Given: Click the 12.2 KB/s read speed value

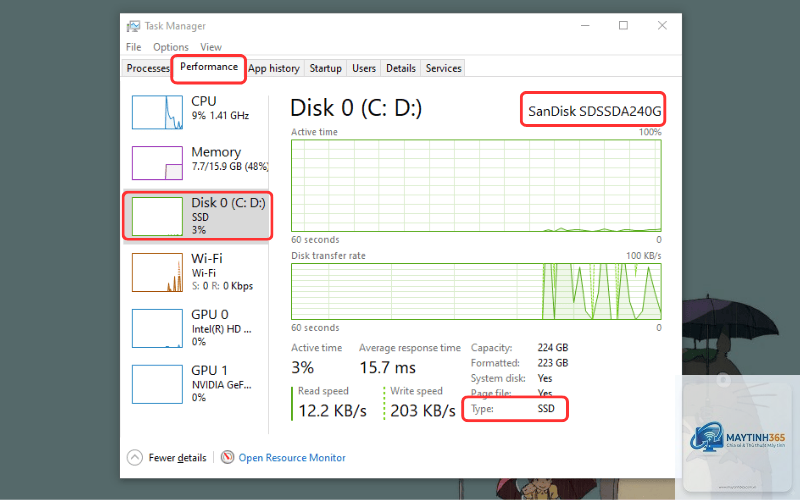Looking at the screenshot, I should [332, 411].
